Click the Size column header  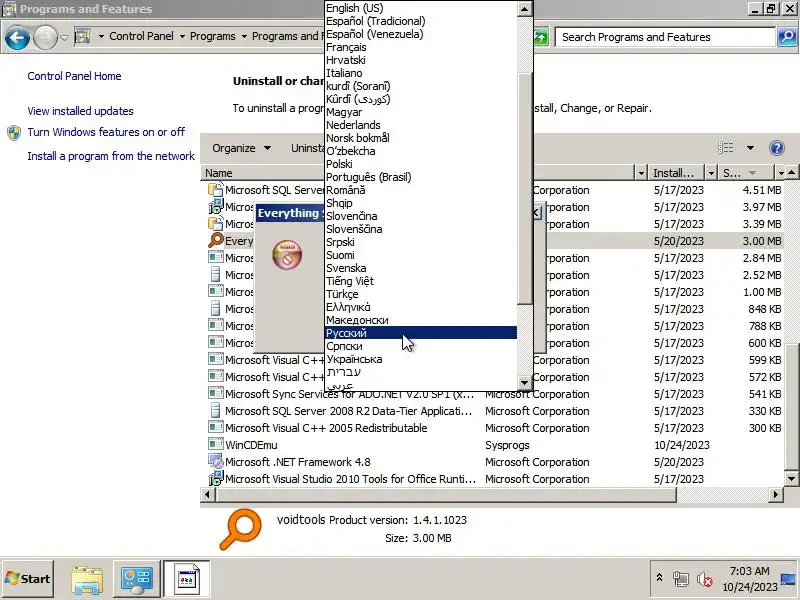coord(746,173)
